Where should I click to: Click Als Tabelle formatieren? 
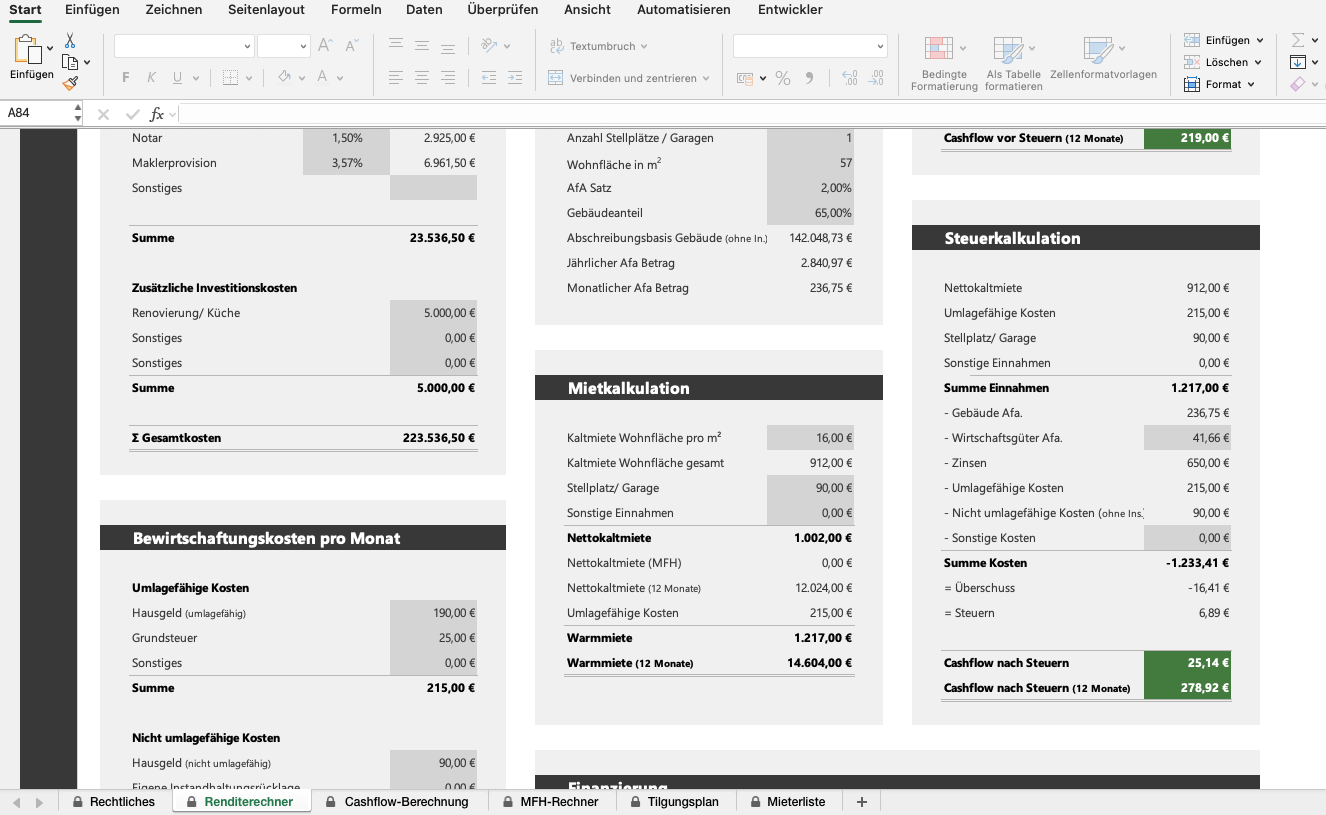pos(1014,60)
